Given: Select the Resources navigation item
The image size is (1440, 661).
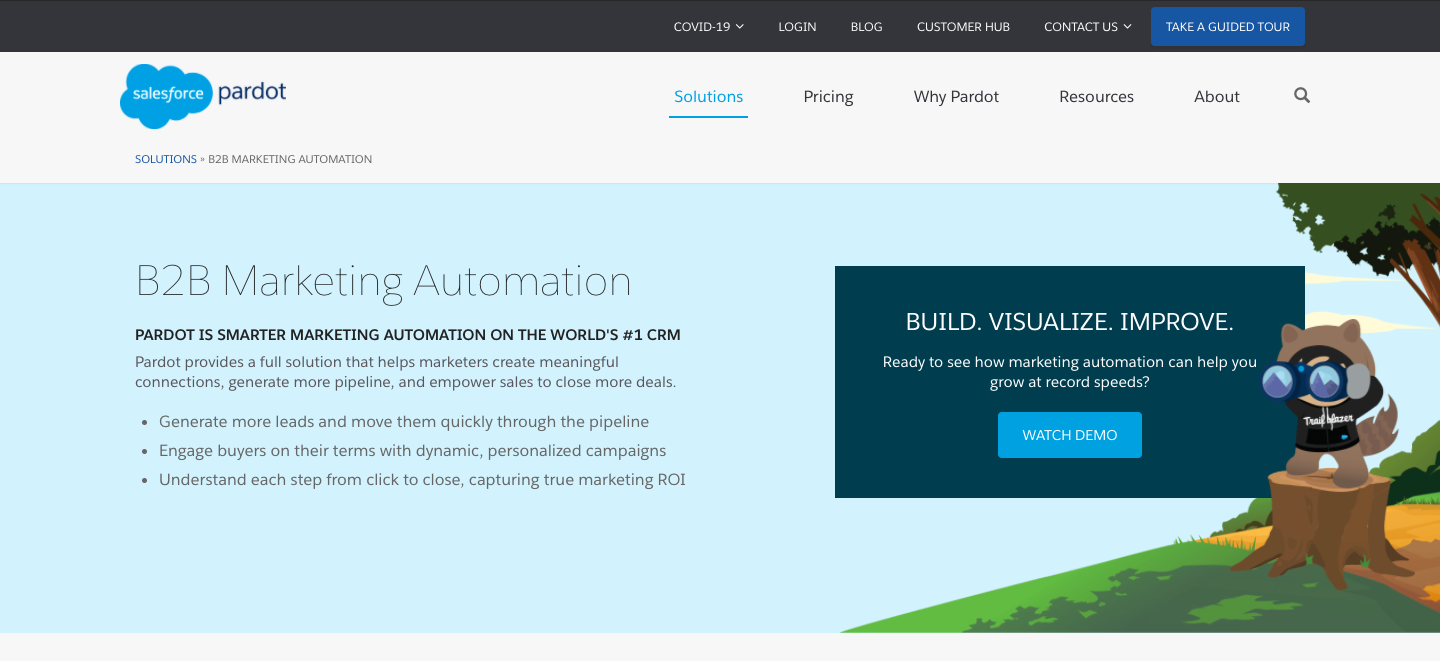Looking at the screenshot, I should [1096, 97].
